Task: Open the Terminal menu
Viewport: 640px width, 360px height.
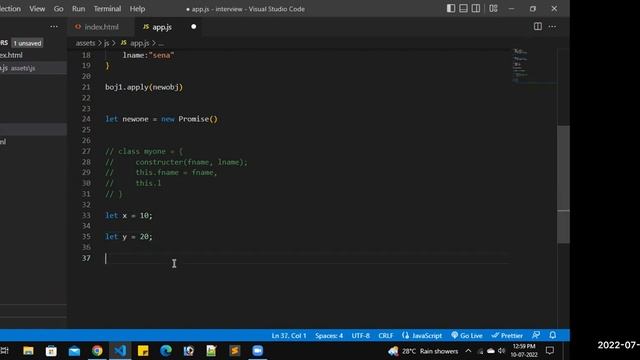Action: pos(107,9)
